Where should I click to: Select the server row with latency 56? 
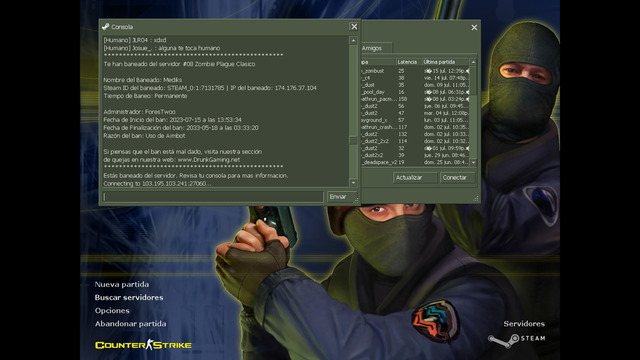[415, 106]
